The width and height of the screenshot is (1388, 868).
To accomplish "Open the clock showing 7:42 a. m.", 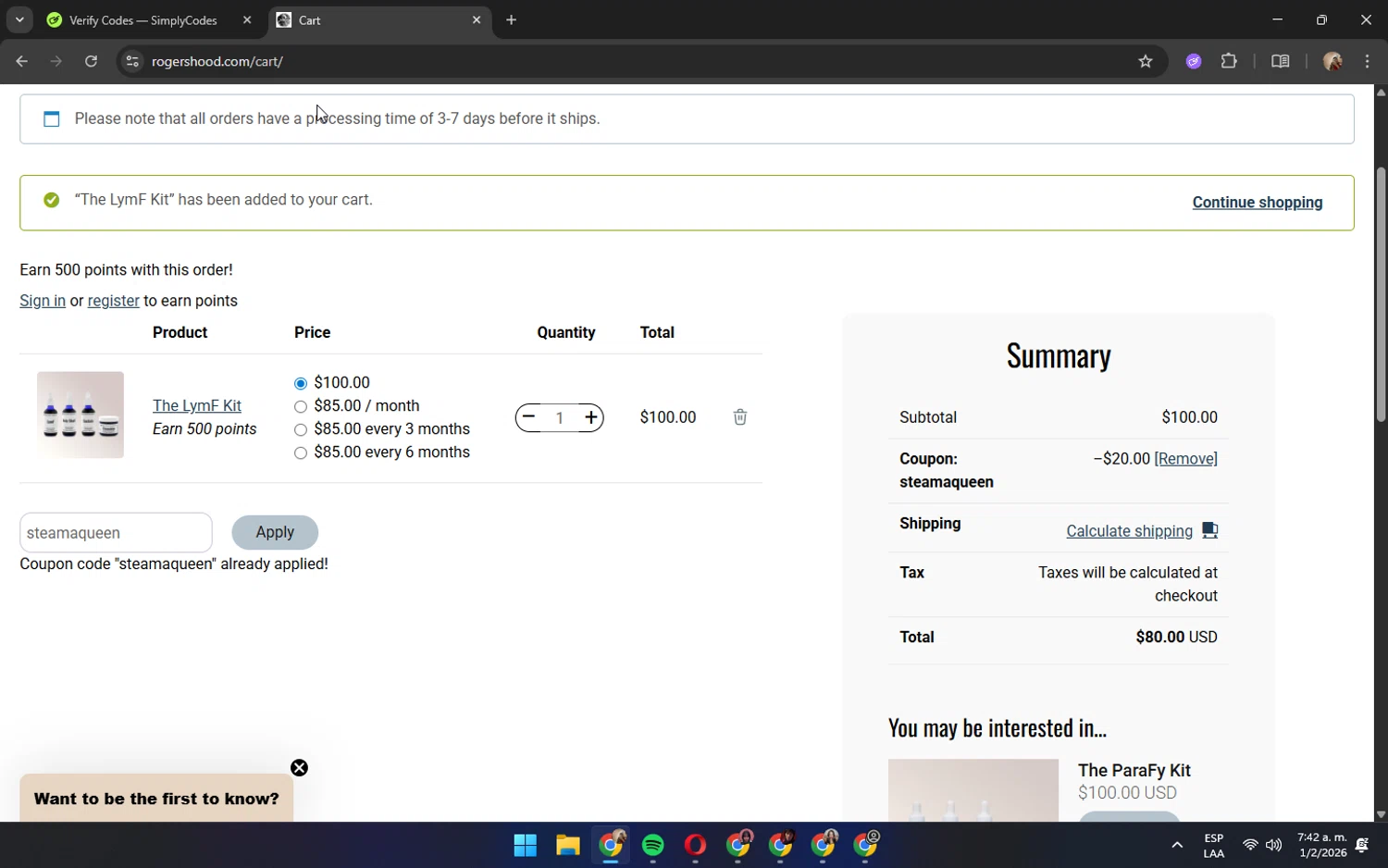I will click(1322, 845).
